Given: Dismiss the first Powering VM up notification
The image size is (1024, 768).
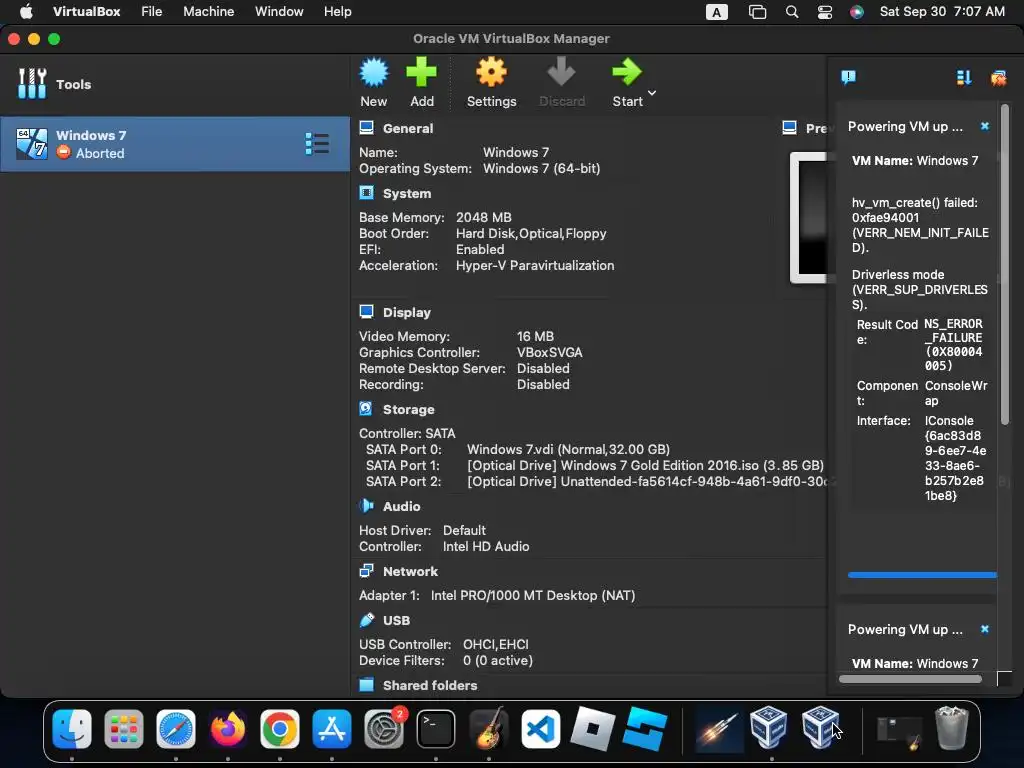Looking at the screenshot, I should coord(985,126).
